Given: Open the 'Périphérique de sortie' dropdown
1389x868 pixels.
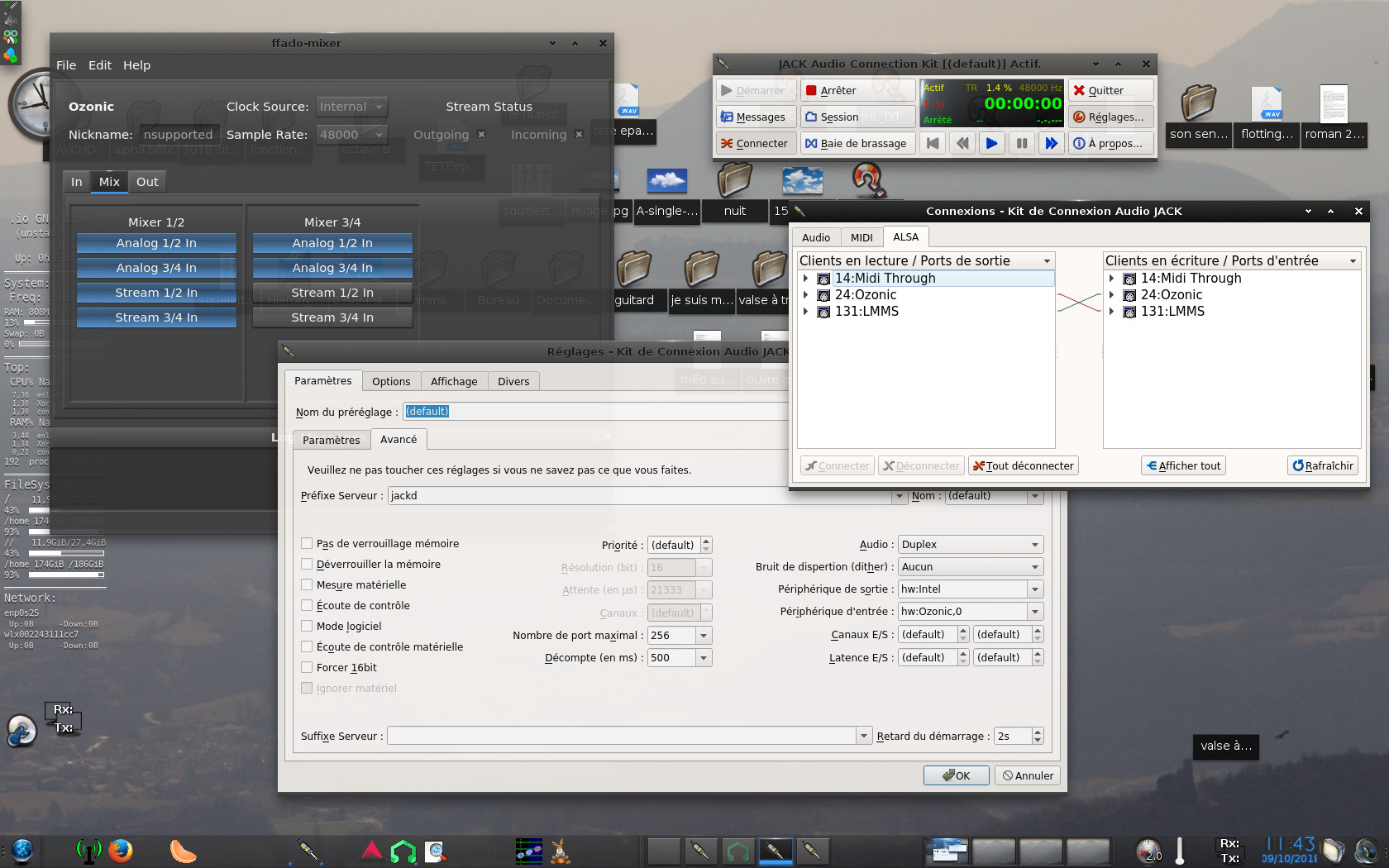Looking at the screenshot, I should (1034, 589).
